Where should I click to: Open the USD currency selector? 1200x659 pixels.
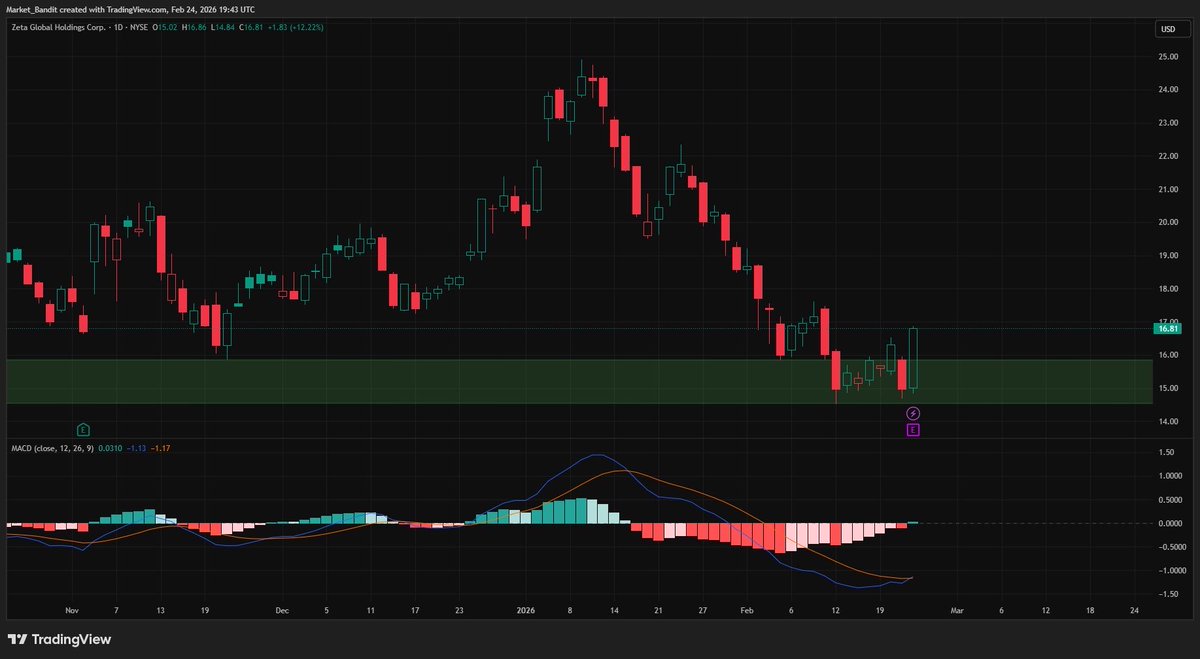[x=1167, y=29]
